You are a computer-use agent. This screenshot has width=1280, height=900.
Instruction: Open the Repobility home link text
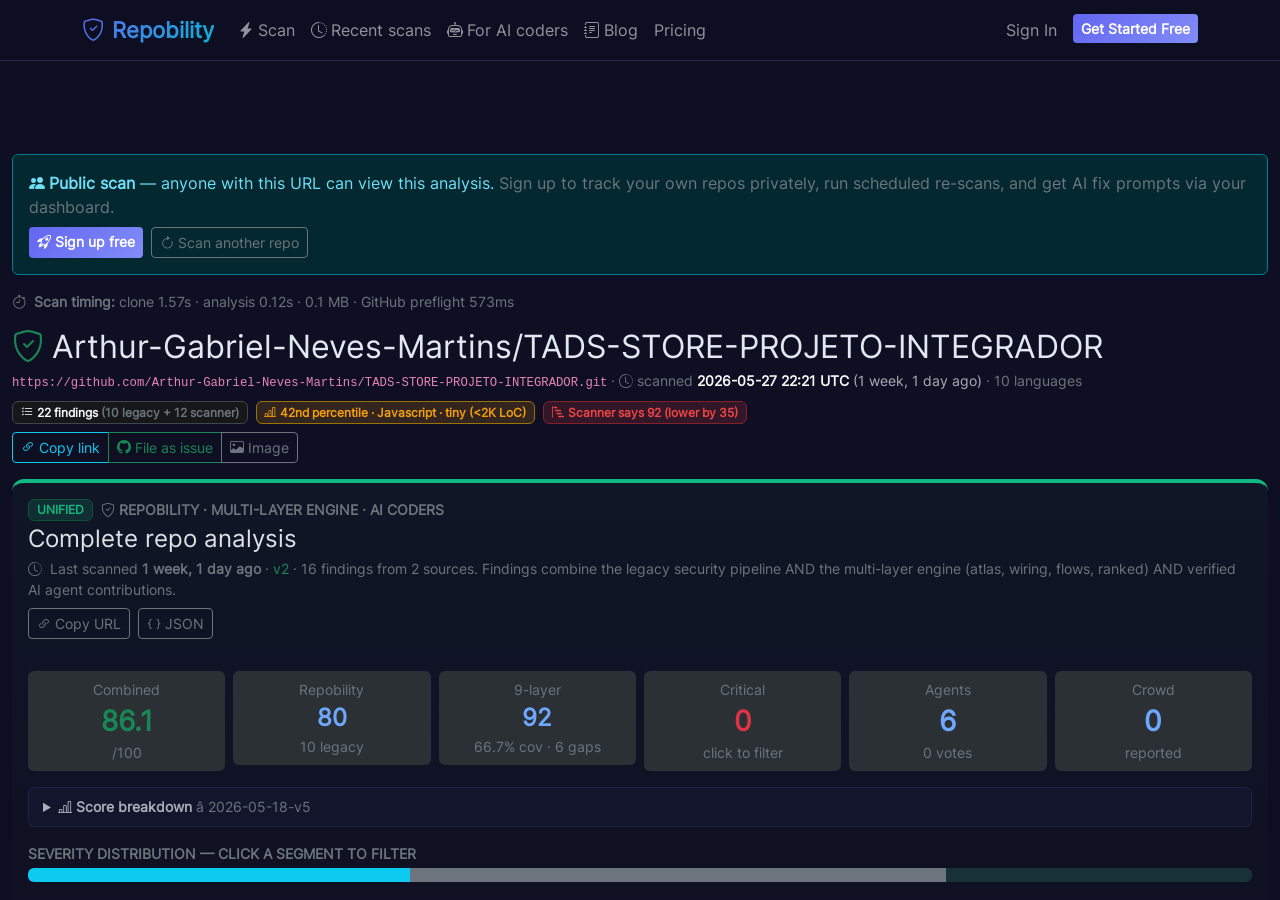[163, 30]
